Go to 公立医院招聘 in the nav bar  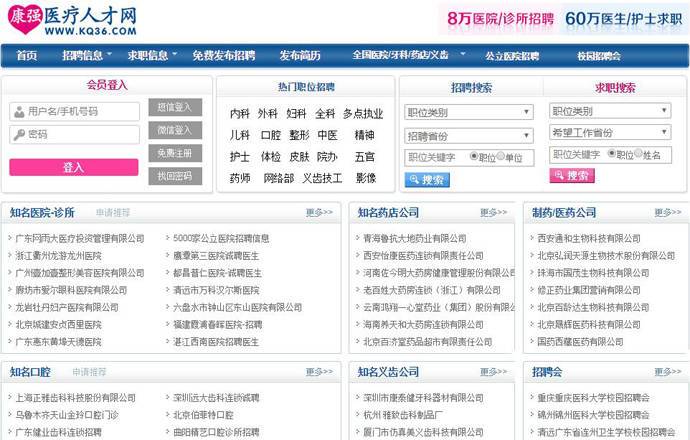pyautogui.click(x=512, y=56)
